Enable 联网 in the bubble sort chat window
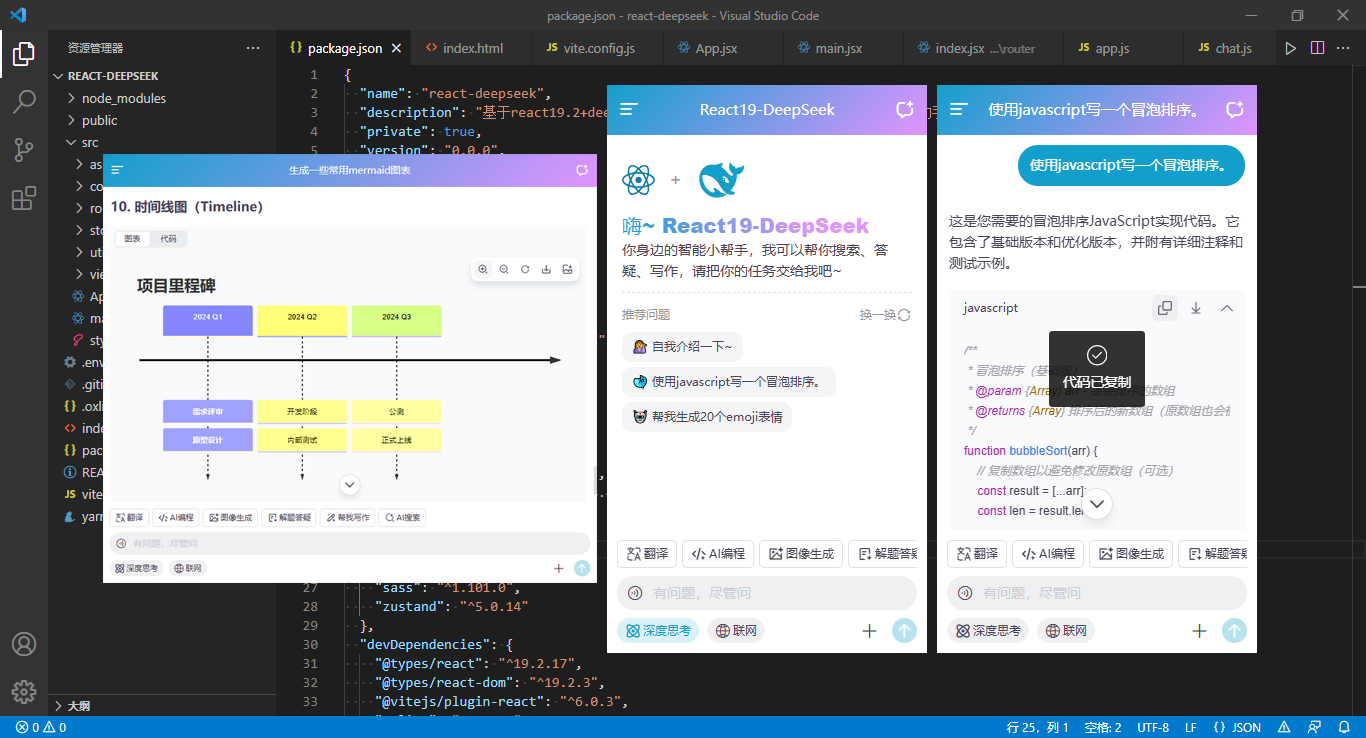Screen dimensions: 1366x738 click(x=1066, y=631)
